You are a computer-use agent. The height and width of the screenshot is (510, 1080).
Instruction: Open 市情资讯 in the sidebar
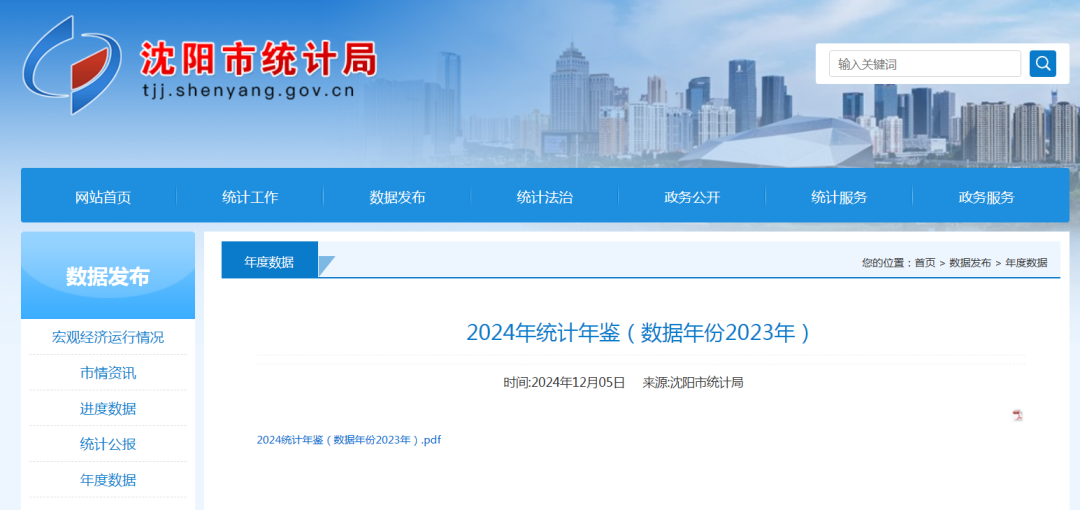108,373
